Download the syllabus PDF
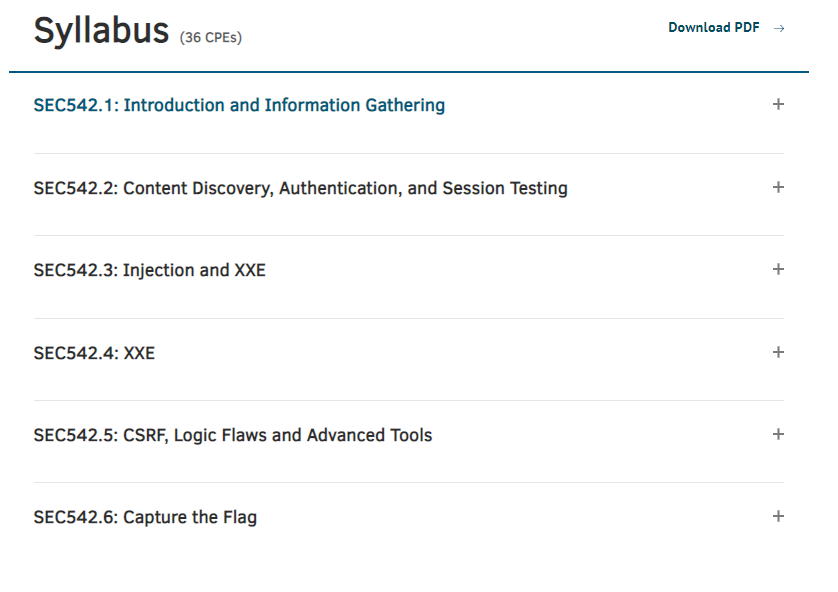838x592 pixels. (714, 28)
